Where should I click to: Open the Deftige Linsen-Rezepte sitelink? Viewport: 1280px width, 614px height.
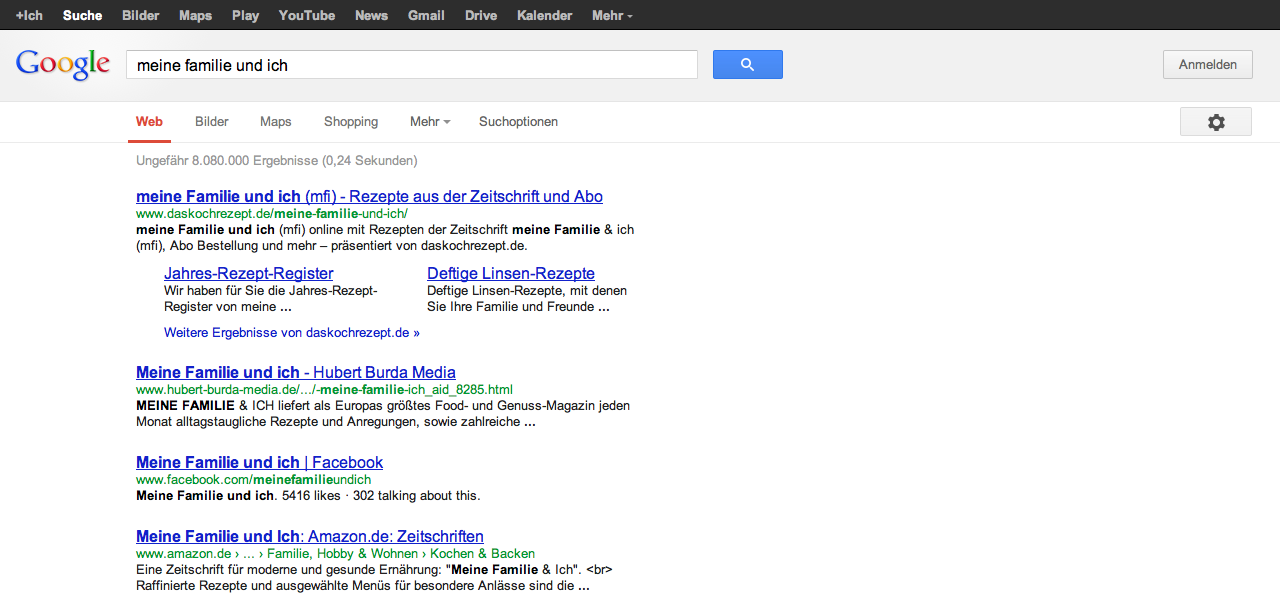point(510,274)
